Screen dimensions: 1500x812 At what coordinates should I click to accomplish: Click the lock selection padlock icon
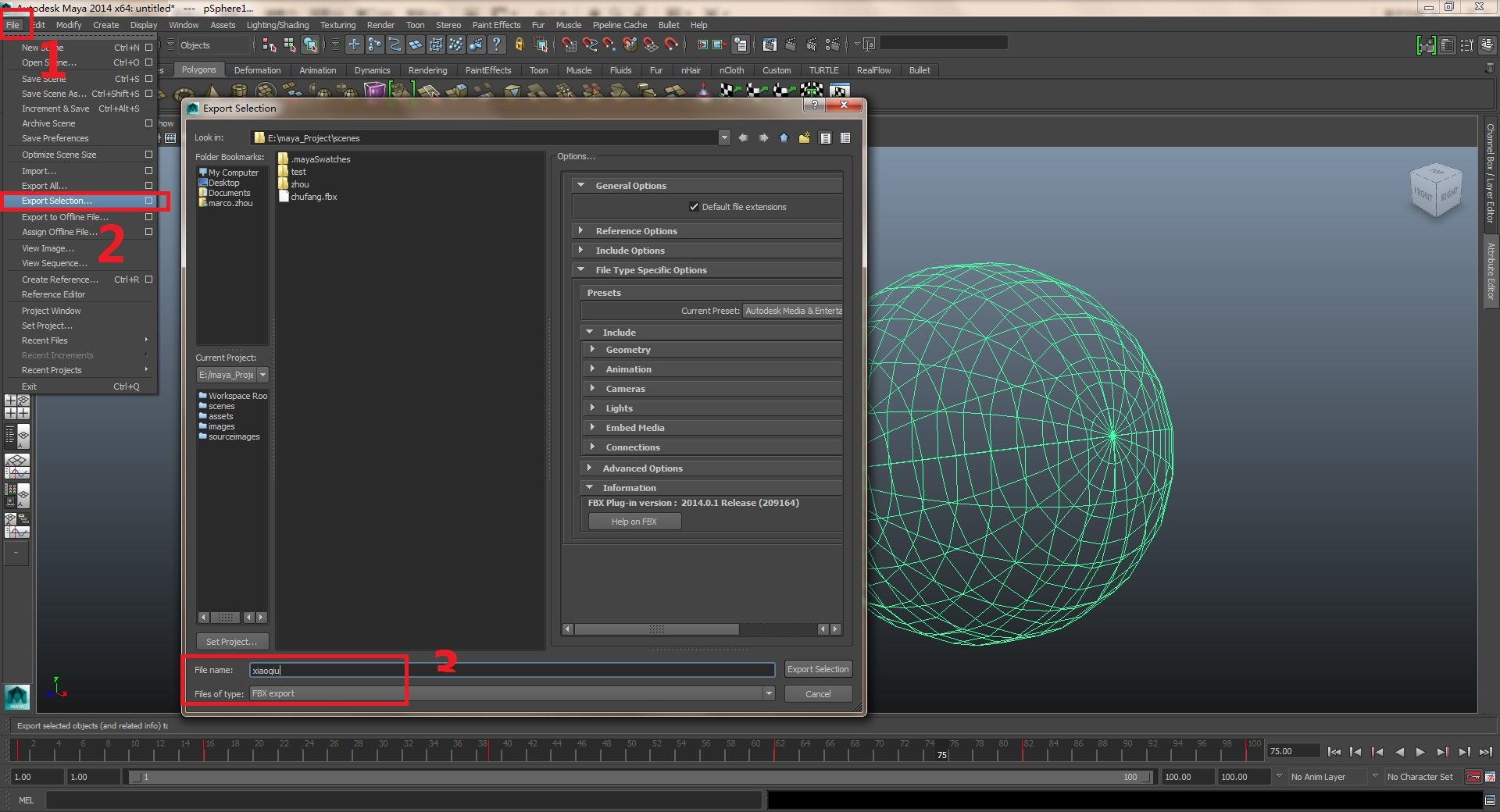tap(519, 45)
